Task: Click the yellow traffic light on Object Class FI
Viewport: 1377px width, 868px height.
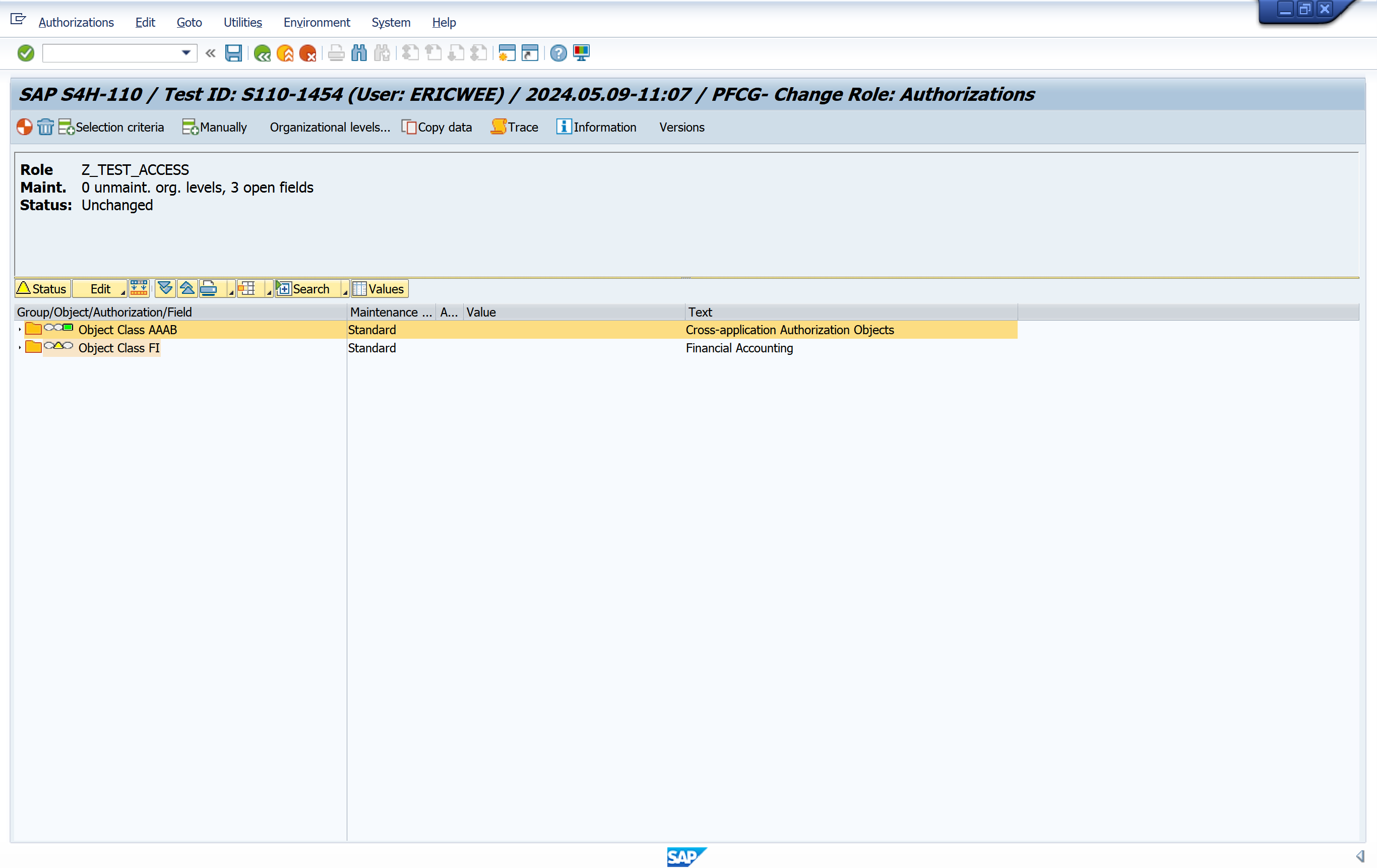Action: 58,345
